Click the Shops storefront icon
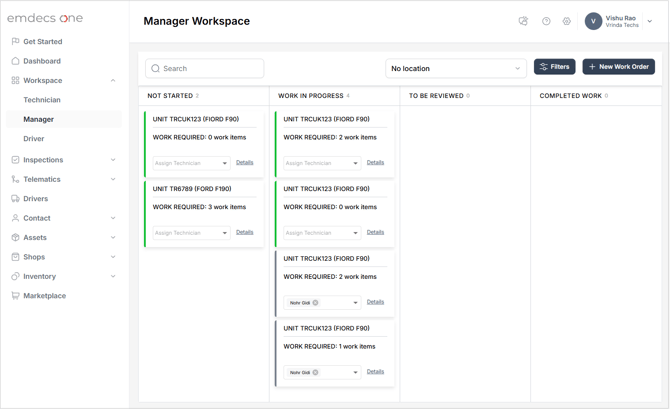The image size is (670, 409). click(x=15, y=257)
